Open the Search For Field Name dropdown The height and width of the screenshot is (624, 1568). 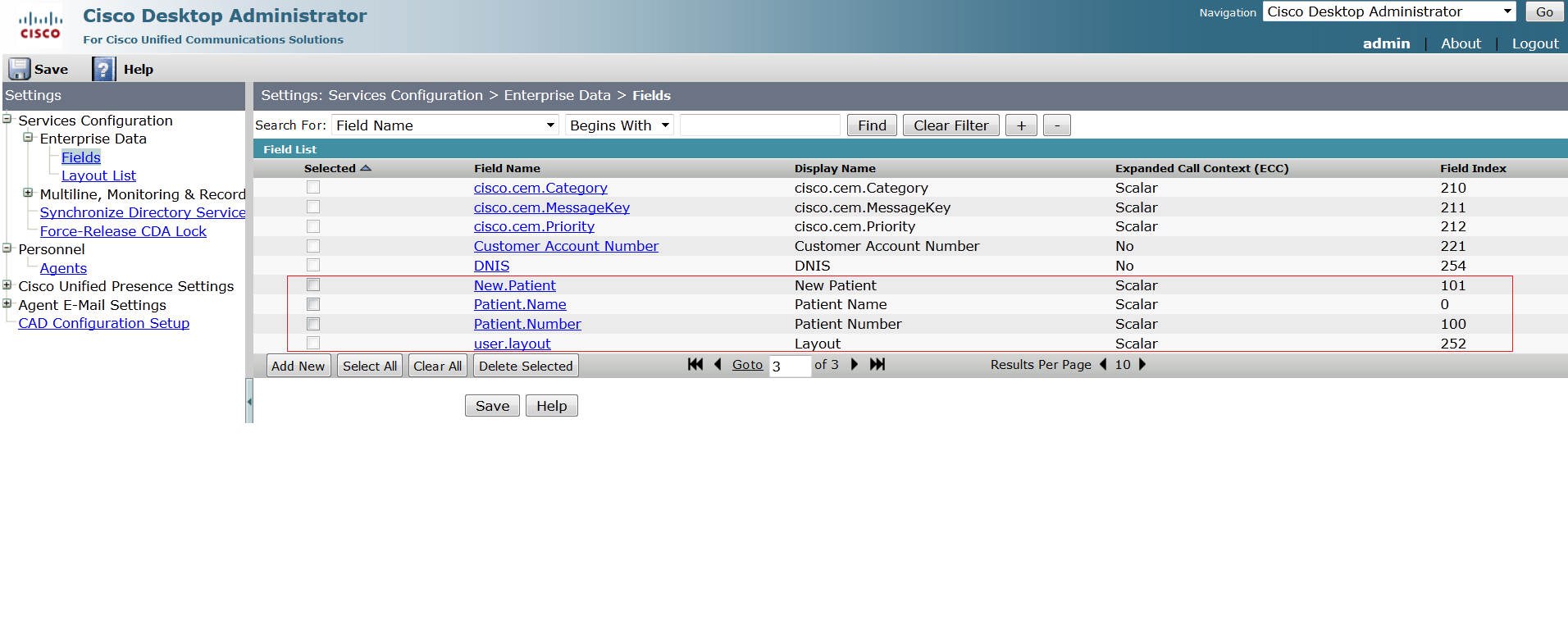(445, 125)
